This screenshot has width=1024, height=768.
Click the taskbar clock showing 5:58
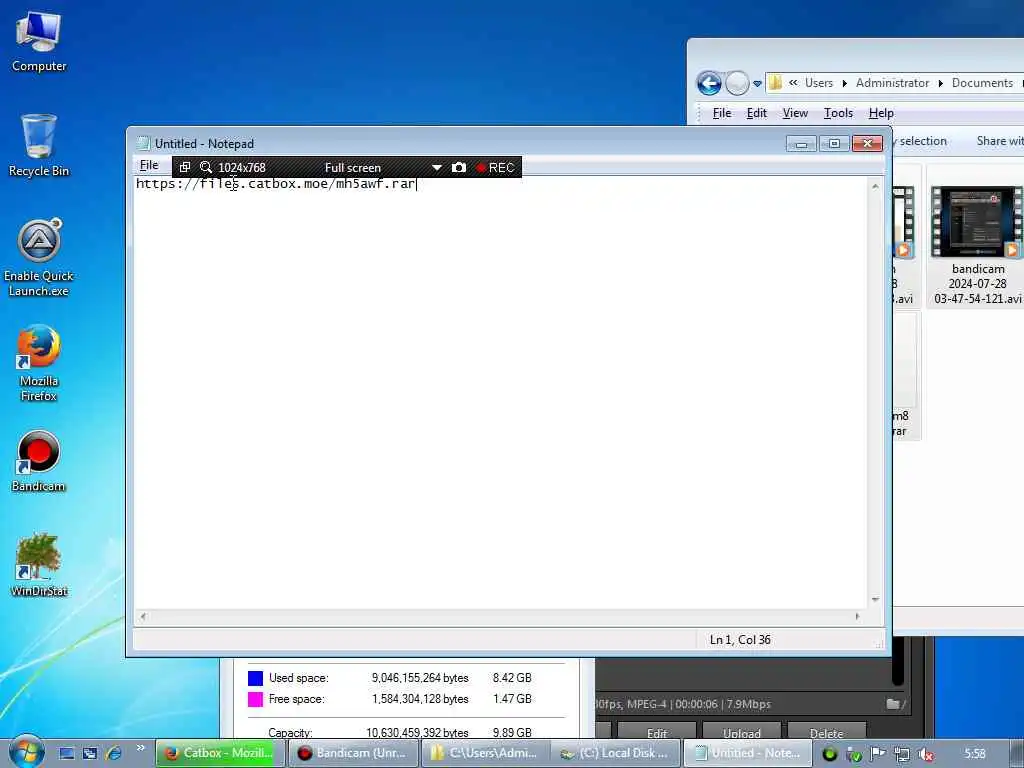(x=974, y=754)
